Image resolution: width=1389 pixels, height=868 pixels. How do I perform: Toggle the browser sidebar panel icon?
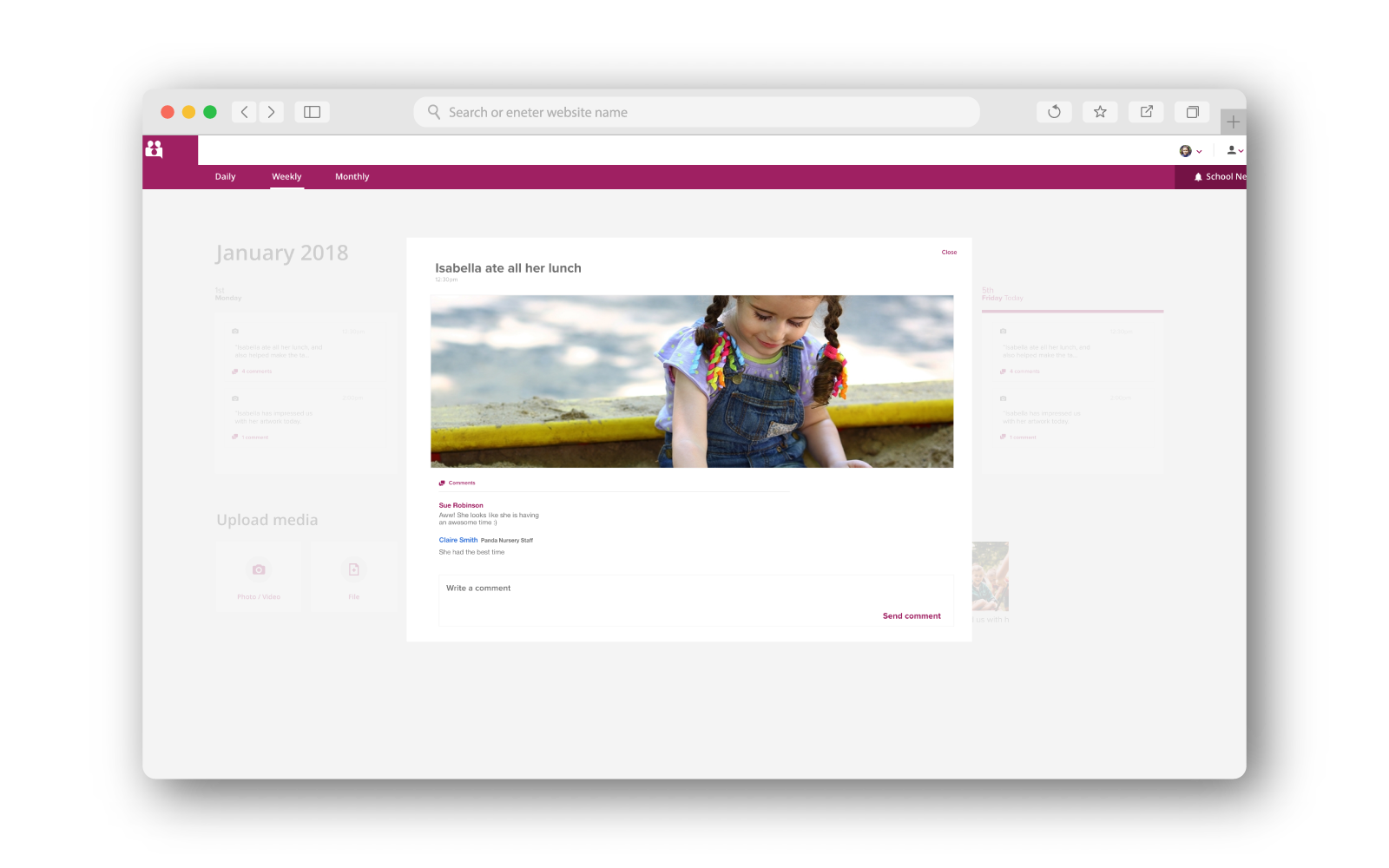pos(312,112)
